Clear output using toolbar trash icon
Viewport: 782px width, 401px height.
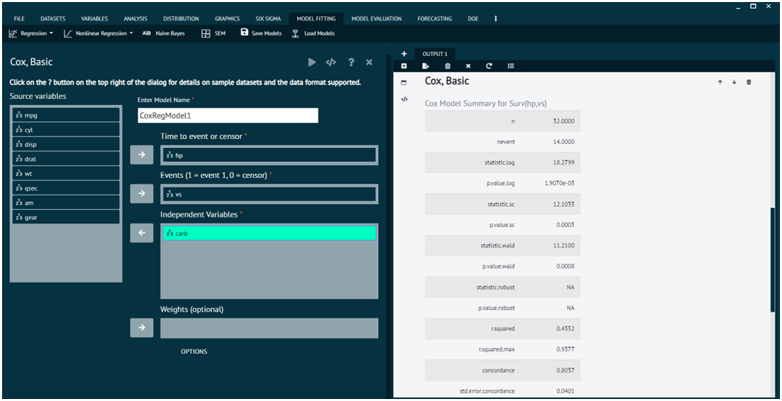pyautogui.click(x=447, y=66)
